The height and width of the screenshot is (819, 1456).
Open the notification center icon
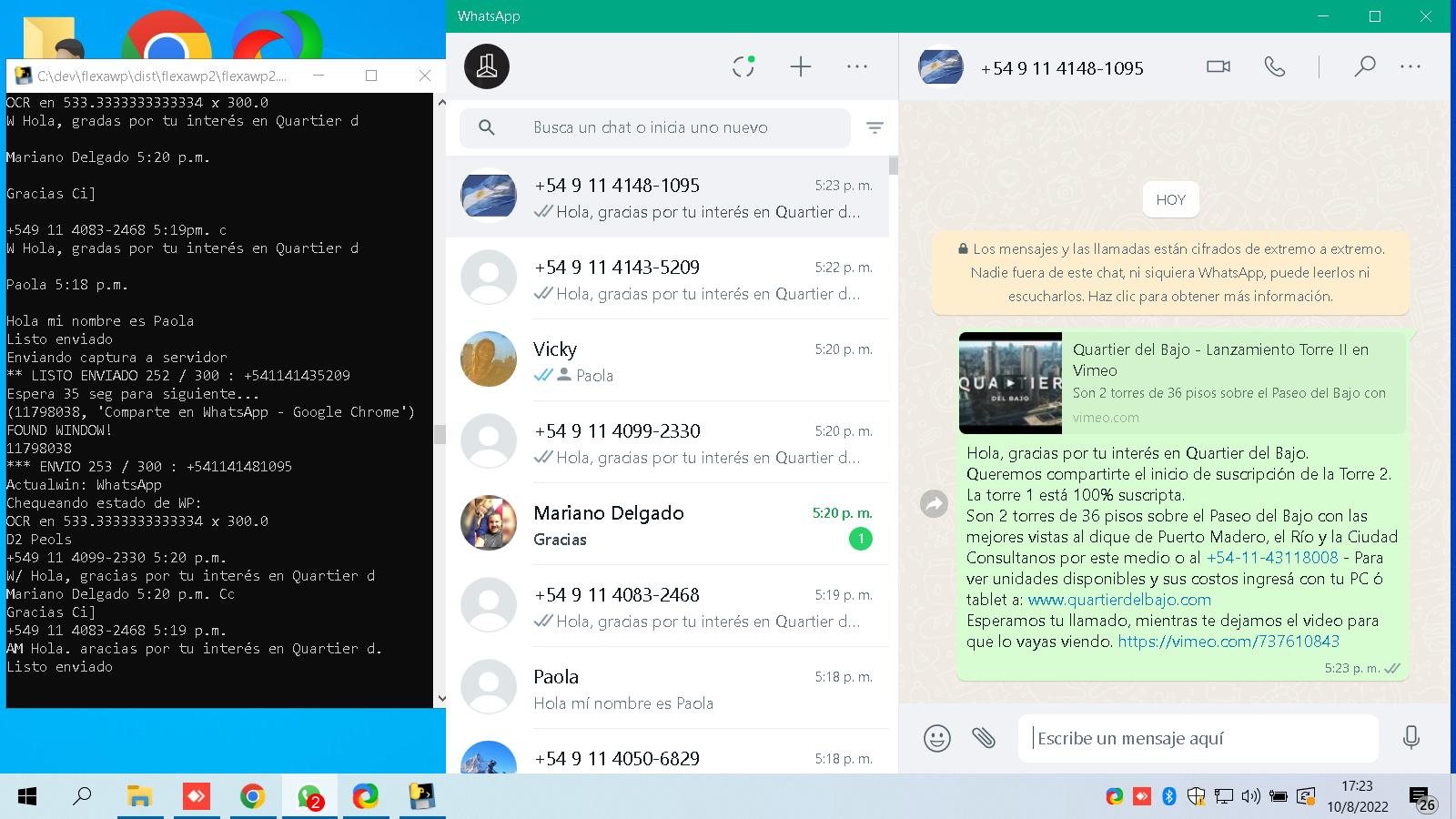[1421, 799]
